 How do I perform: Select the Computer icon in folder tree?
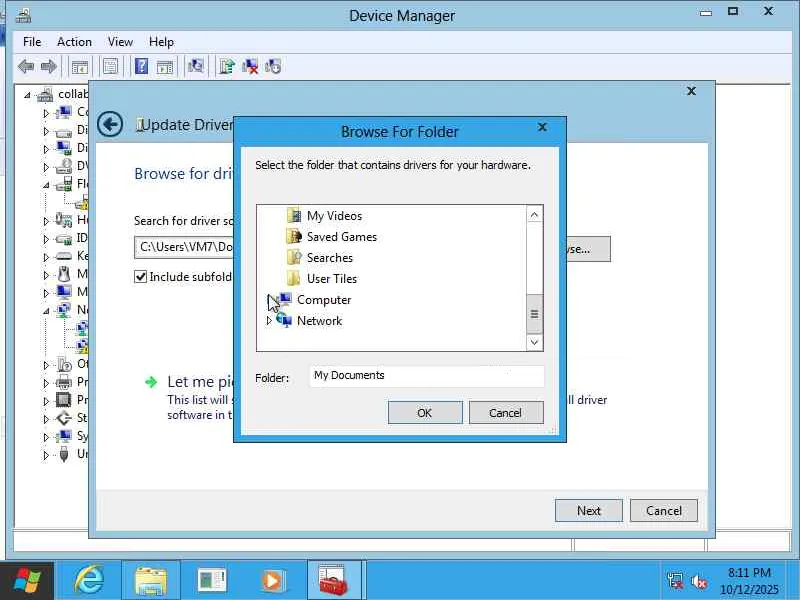(x=285, y=299)
